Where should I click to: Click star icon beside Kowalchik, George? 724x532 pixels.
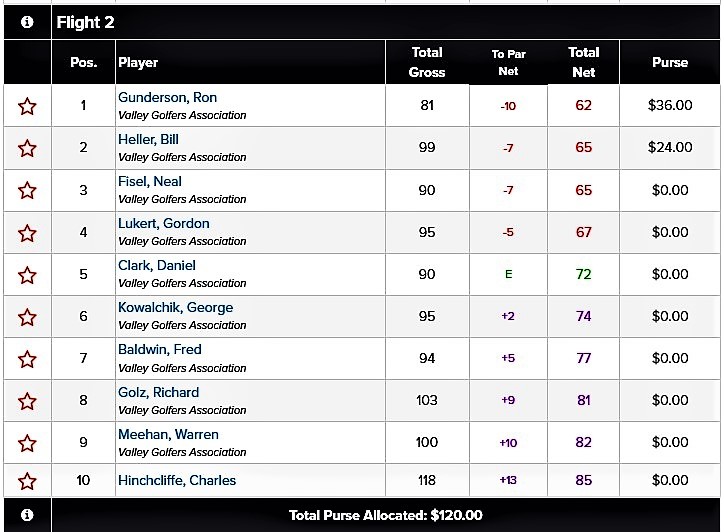pos(27,317)
